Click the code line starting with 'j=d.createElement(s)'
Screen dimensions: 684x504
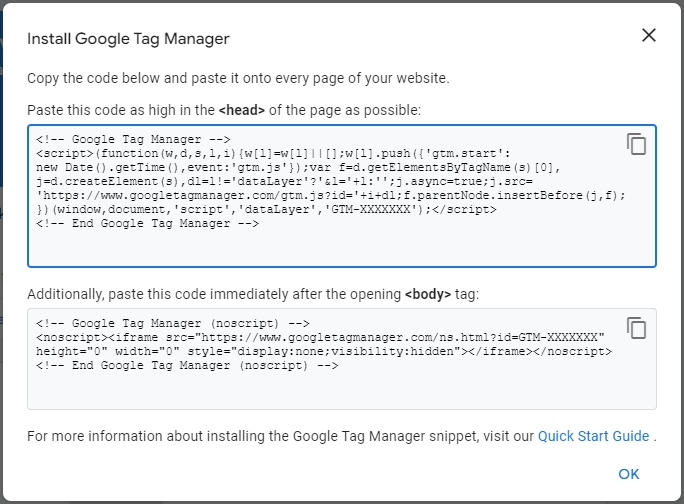[x=284, y=182]
